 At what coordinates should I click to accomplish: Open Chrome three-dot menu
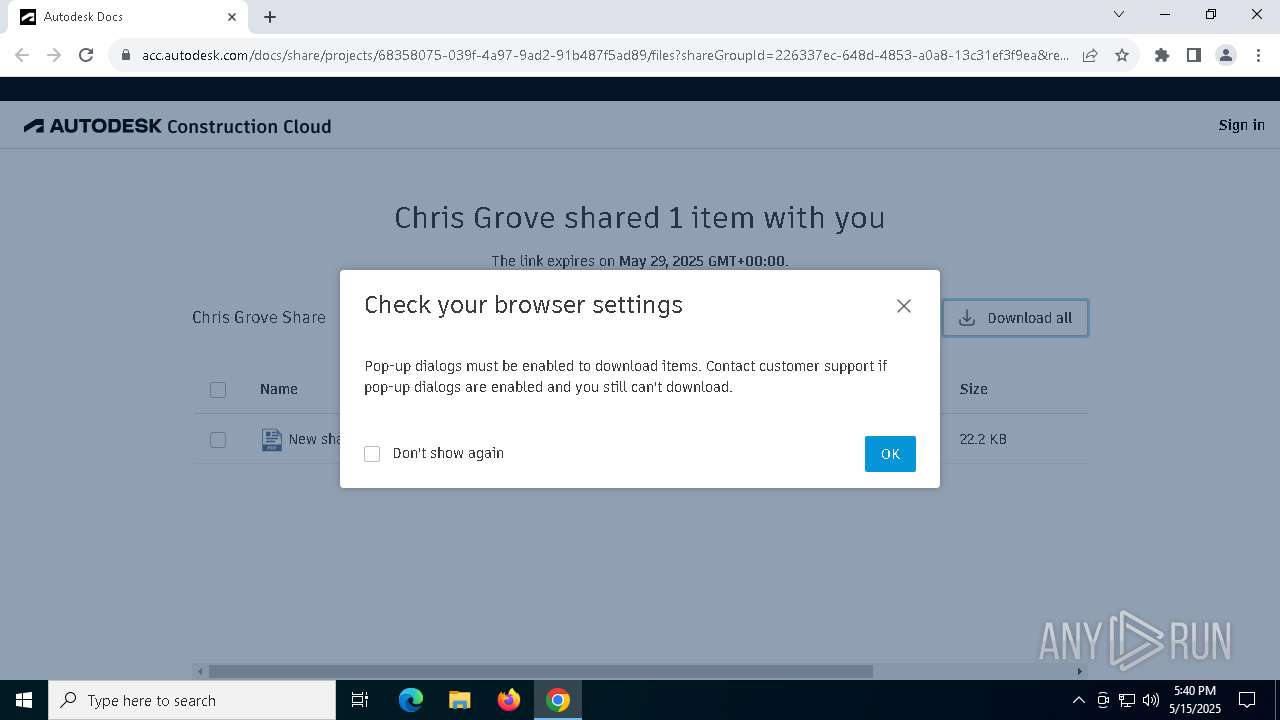[1258, 55]
